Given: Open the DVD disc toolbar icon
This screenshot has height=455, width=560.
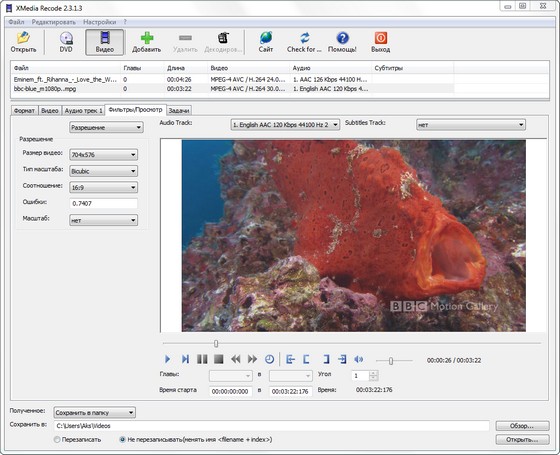Looking at the screenshot, I should 66,38.
